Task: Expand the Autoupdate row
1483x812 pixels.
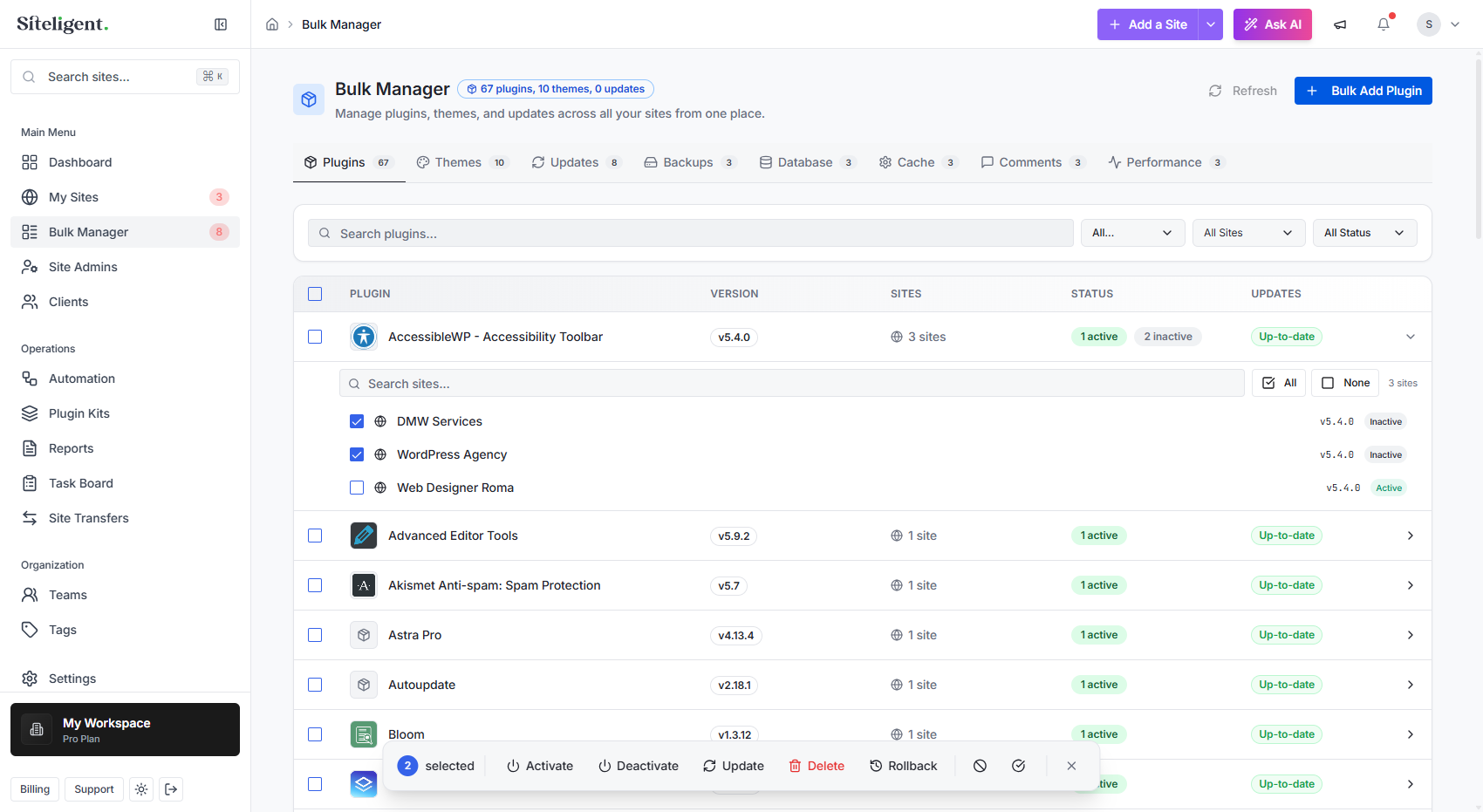Action: 1411,685
